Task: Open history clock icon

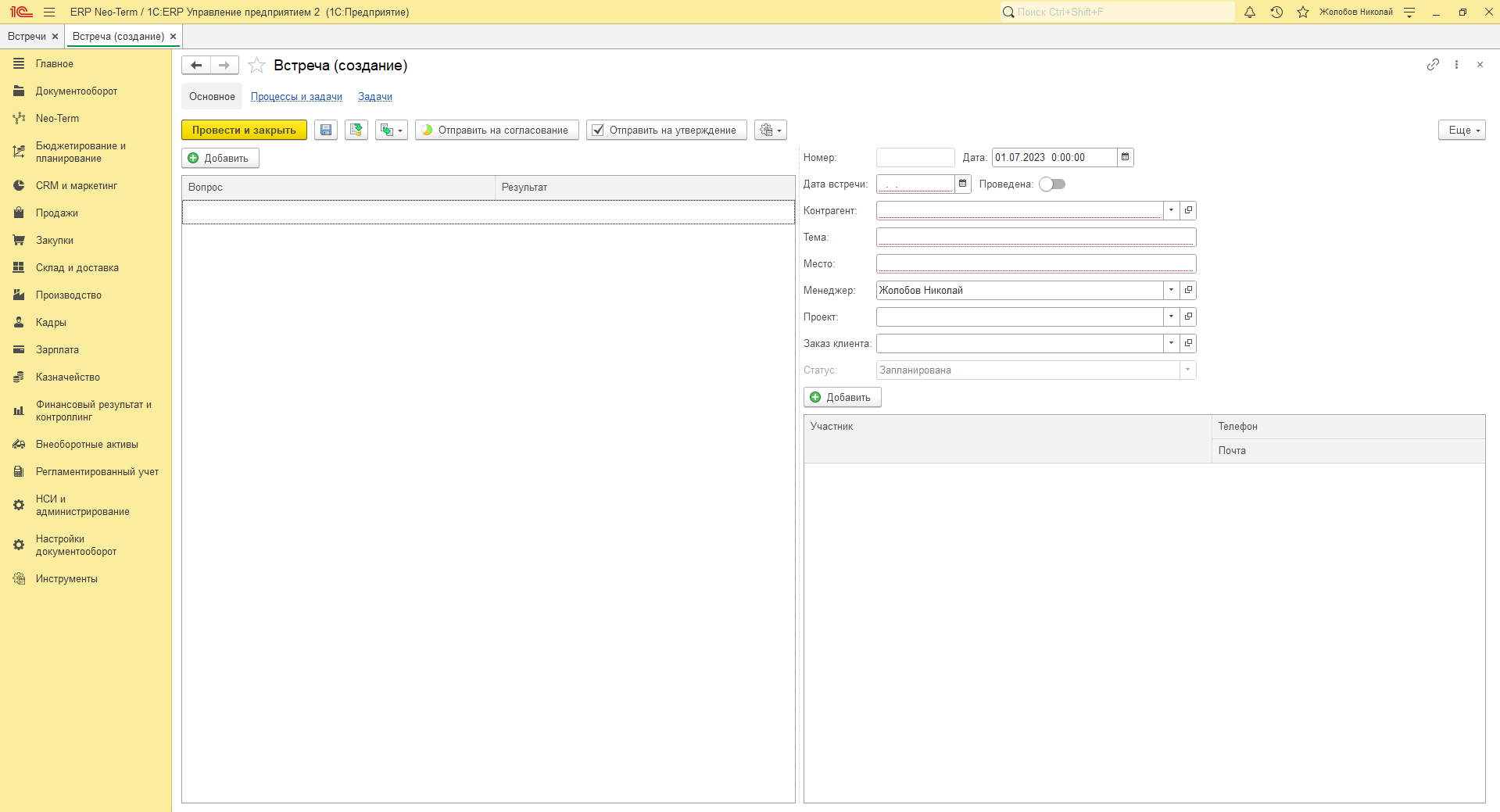Action: coord(1276,12)
